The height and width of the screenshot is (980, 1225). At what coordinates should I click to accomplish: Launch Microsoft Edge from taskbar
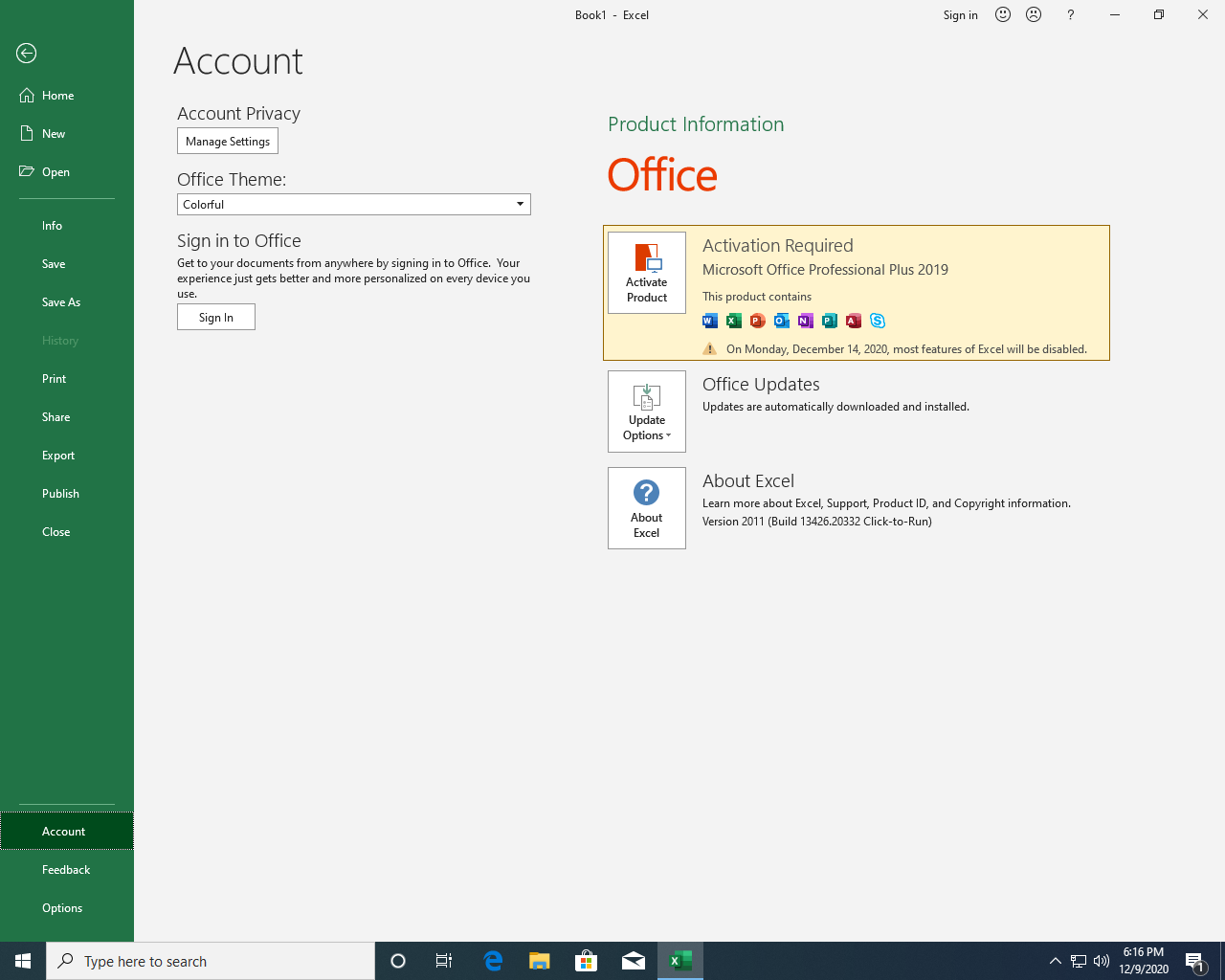click(x=493, y=961)
